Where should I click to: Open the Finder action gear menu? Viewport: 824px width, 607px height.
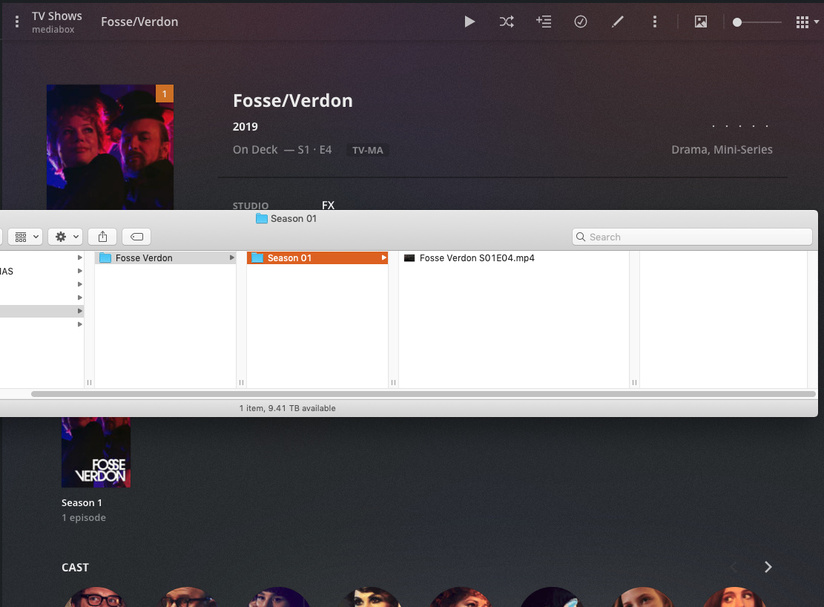click(65, 237)
